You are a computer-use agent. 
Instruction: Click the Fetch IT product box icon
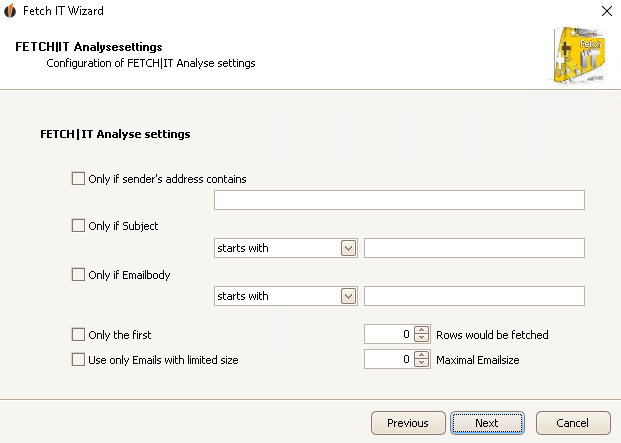pos(579,55)
